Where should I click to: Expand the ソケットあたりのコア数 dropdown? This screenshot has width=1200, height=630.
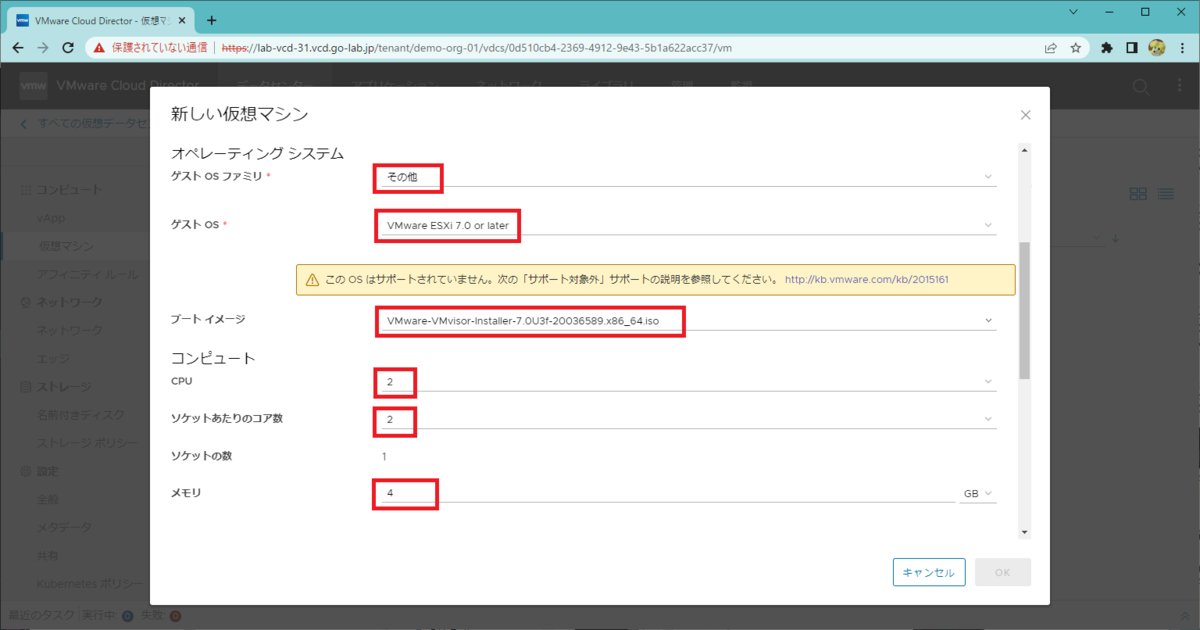687,419
